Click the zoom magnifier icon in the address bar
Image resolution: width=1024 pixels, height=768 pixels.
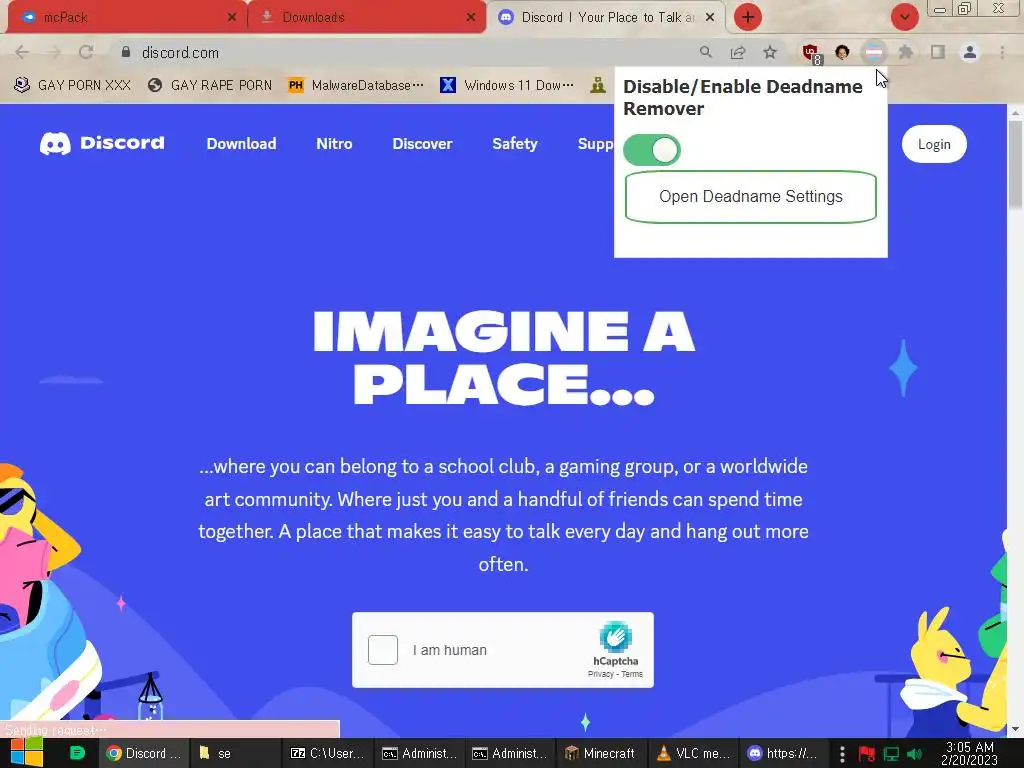click(705, 52)
